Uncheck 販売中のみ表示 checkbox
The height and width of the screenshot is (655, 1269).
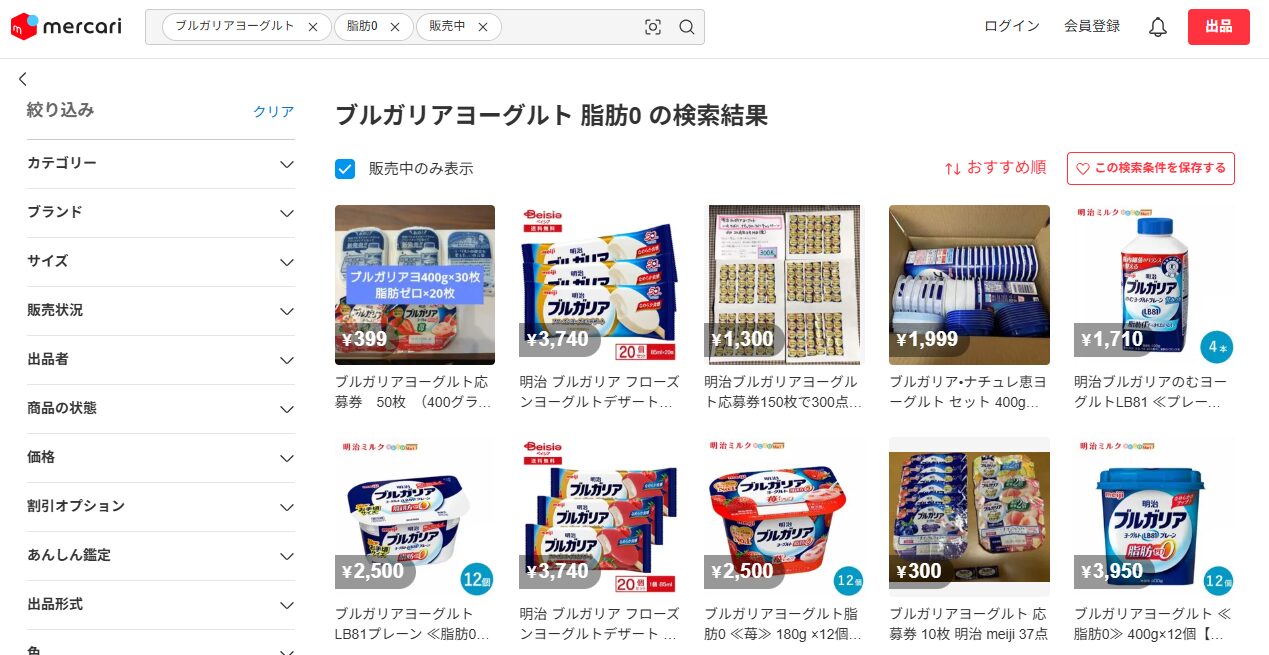coord(345,168)
